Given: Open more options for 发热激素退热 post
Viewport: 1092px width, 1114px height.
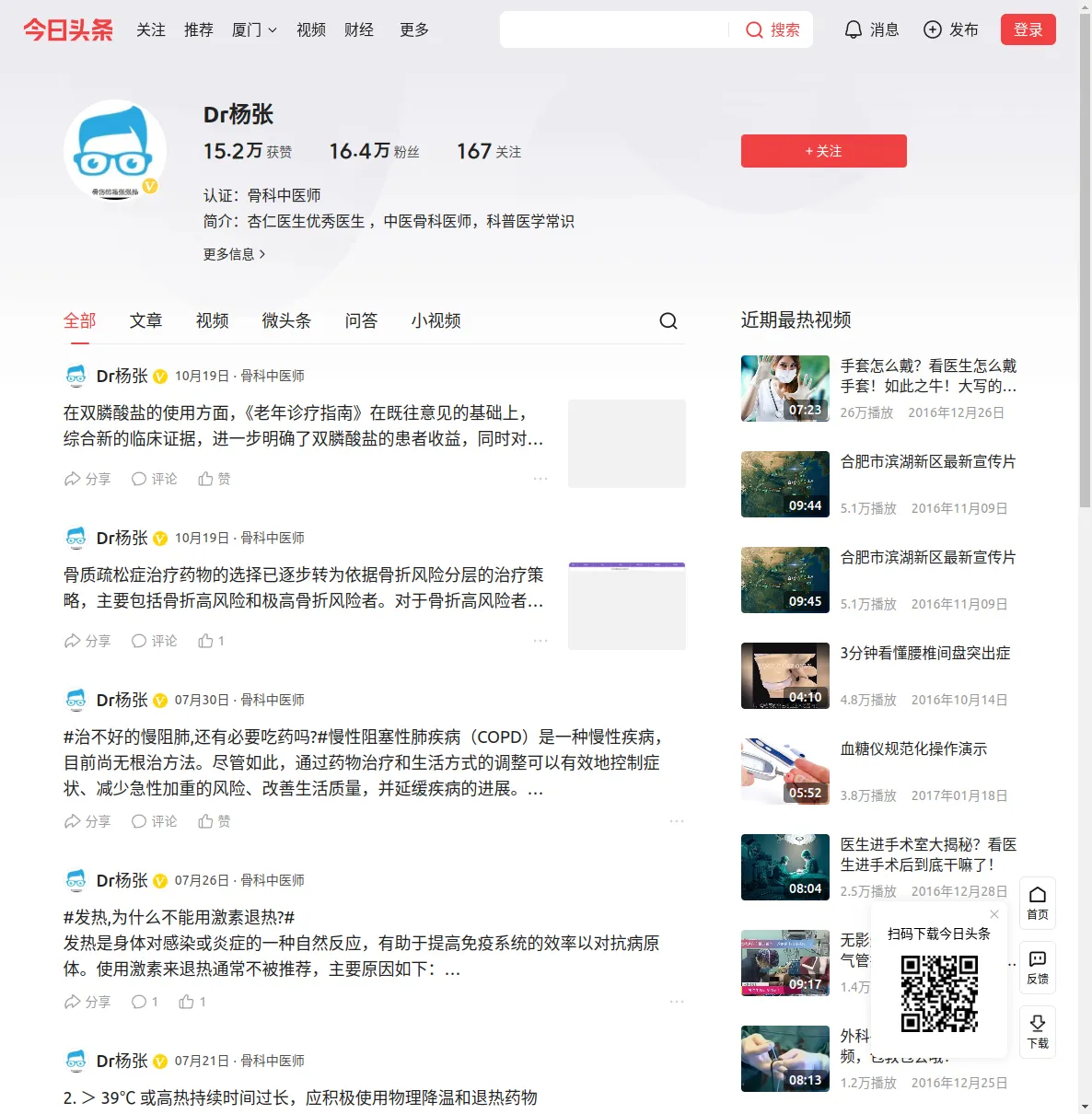Looking at the screenshot, I should (677, 1002).
